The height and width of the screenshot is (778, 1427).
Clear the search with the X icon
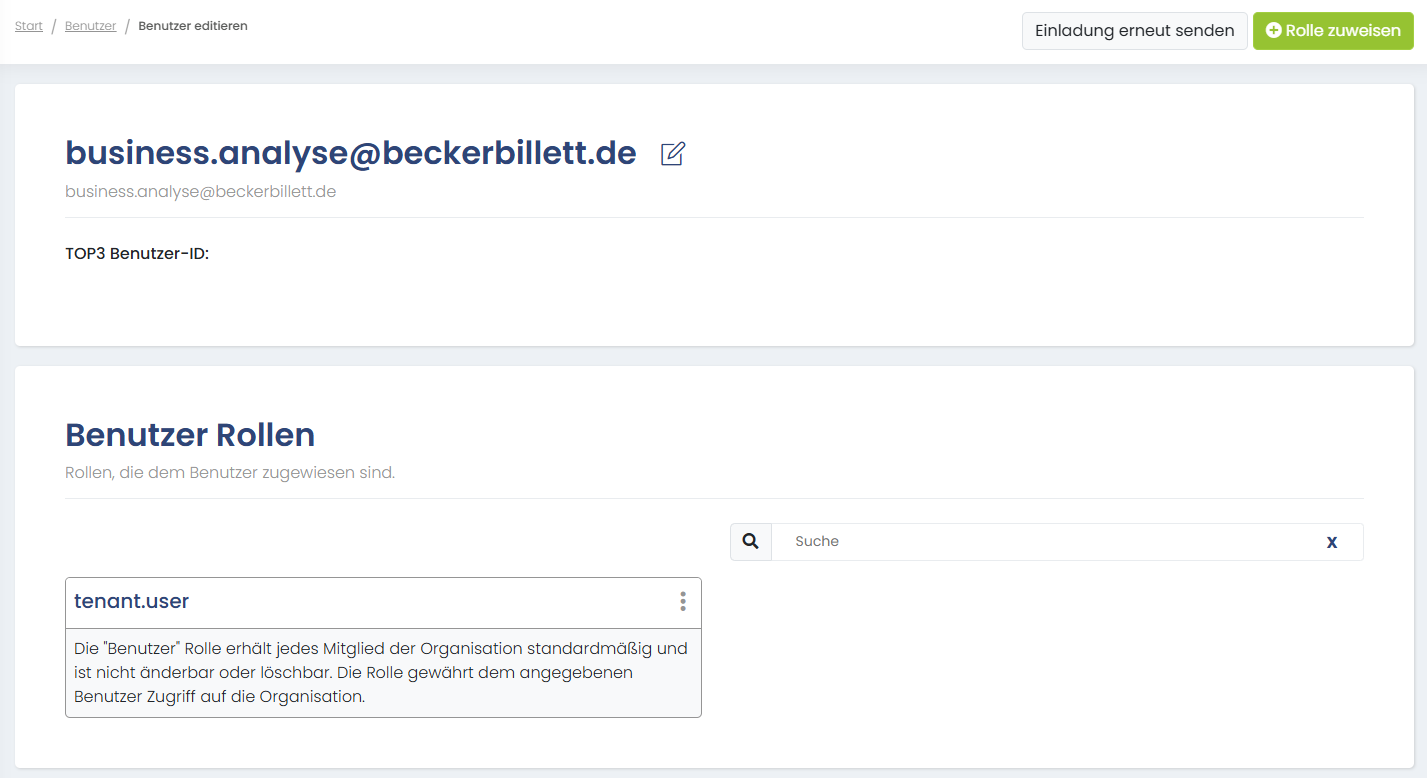click(x=1331, y=542)
